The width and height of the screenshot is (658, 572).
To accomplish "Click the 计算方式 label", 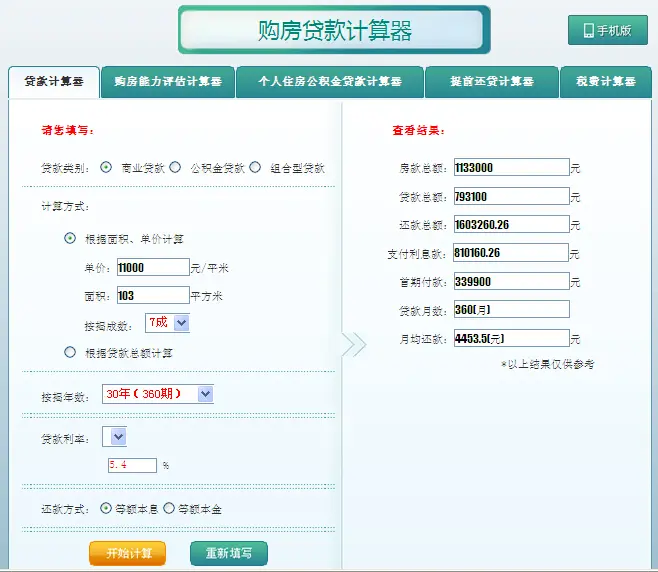I will [x=65, y=206].
